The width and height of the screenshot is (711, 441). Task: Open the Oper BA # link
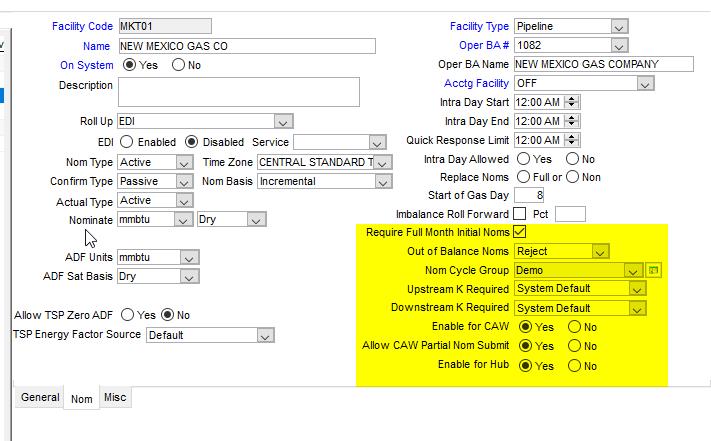pos(484,46)
